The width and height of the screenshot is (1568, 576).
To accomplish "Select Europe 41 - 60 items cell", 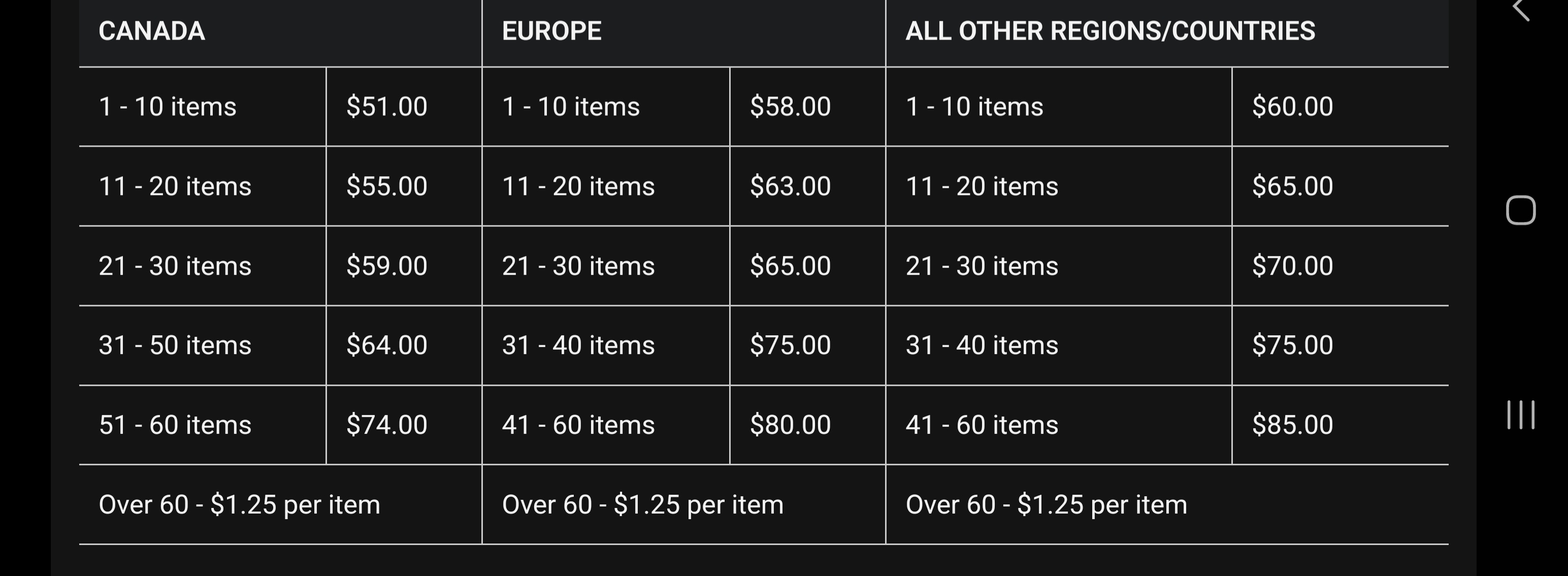I will click(606, 425).
